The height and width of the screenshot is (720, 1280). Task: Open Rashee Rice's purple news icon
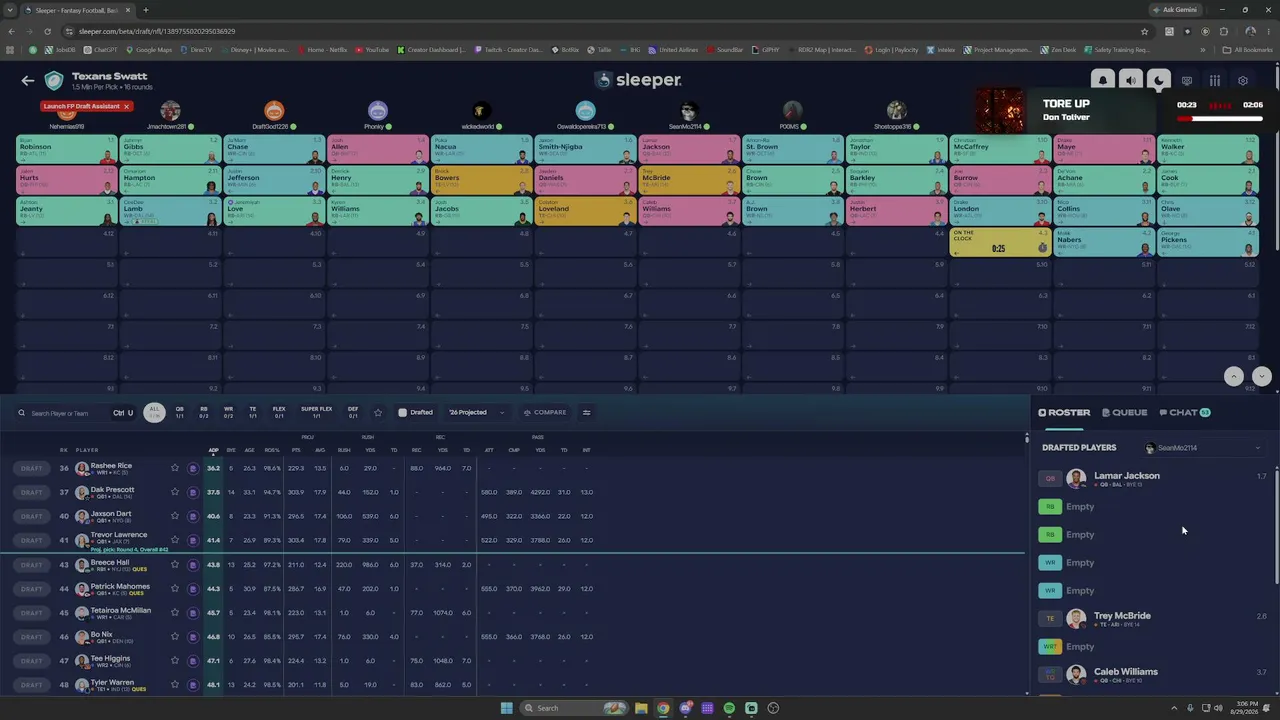[193, 468]
